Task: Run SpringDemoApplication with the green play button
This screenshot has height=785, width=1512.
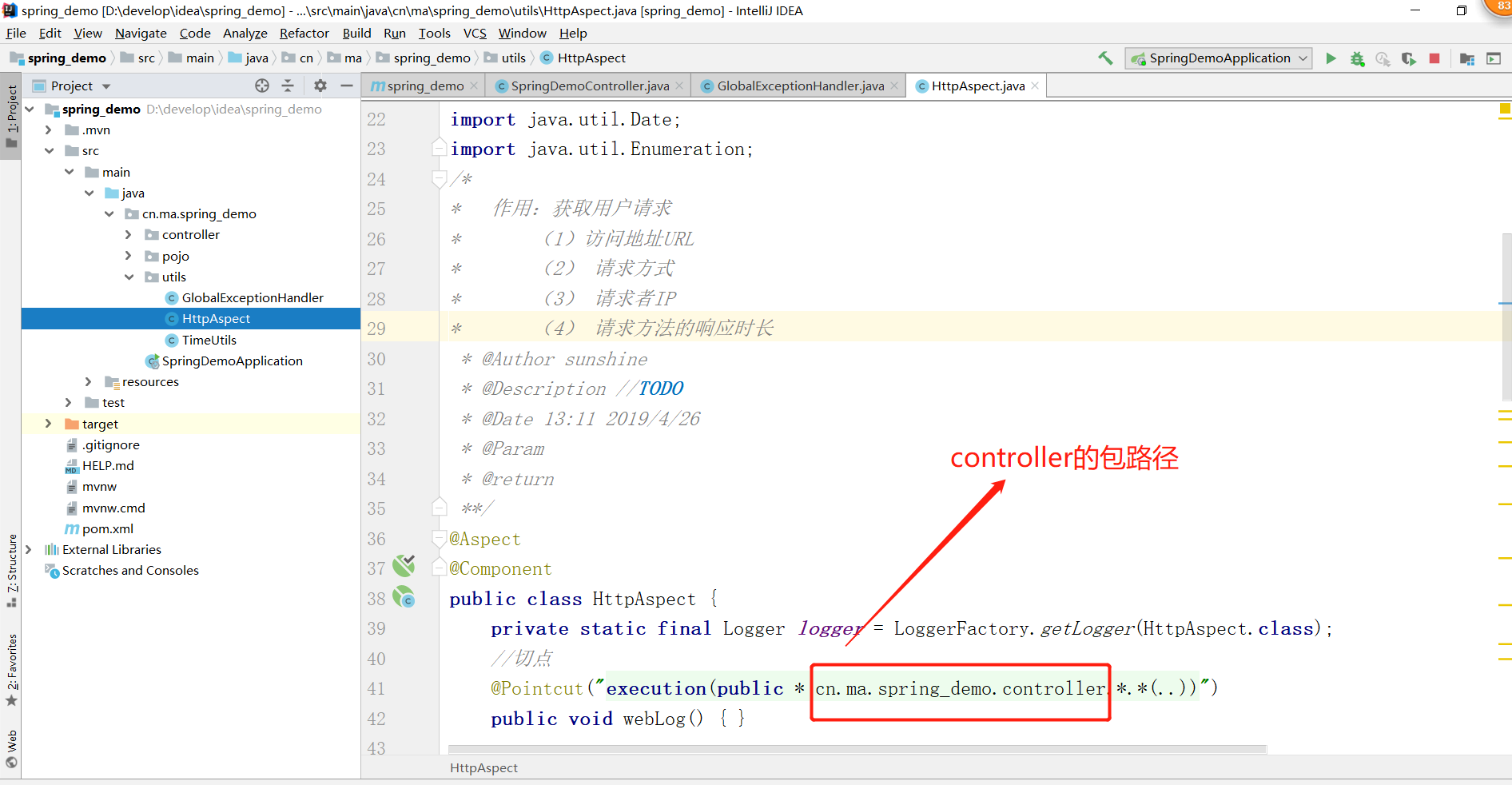Action: 1331,58
